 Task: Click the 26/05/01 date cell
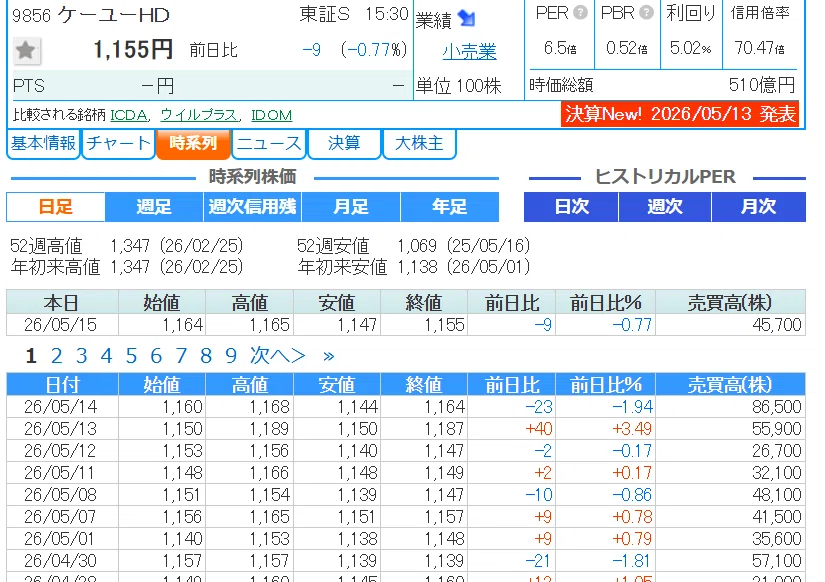coord(61,539)
